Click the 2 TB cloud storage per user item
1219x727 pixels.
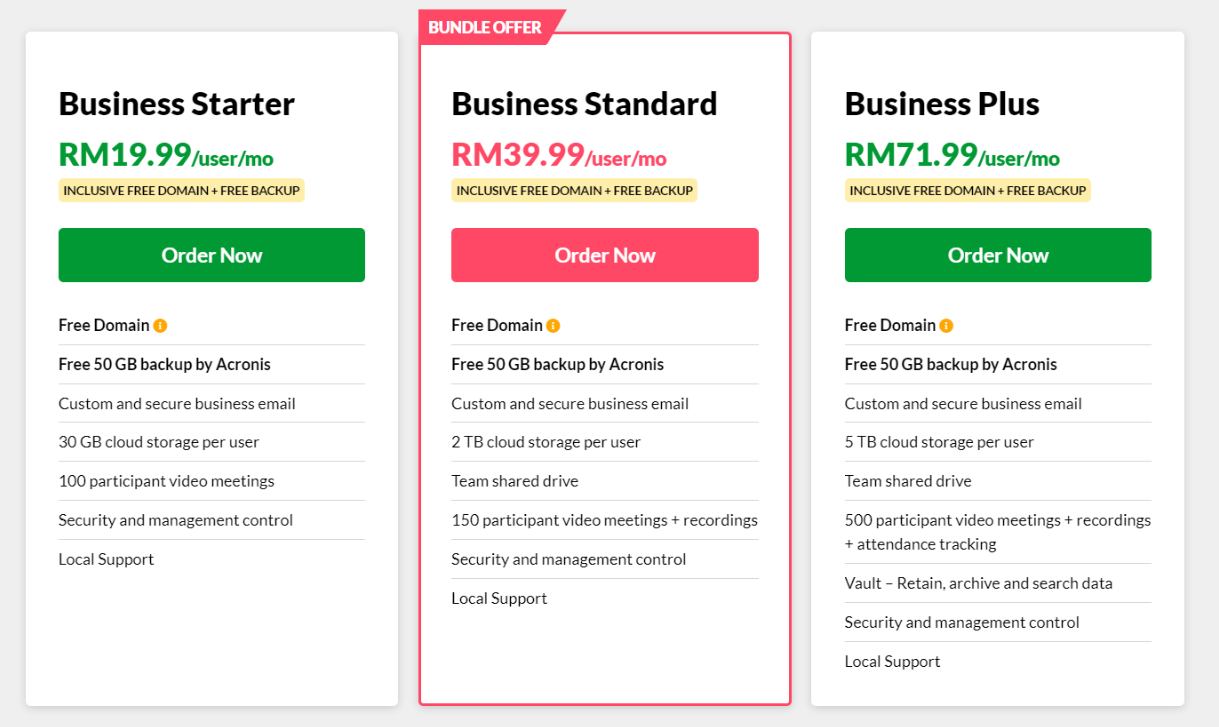546,442
